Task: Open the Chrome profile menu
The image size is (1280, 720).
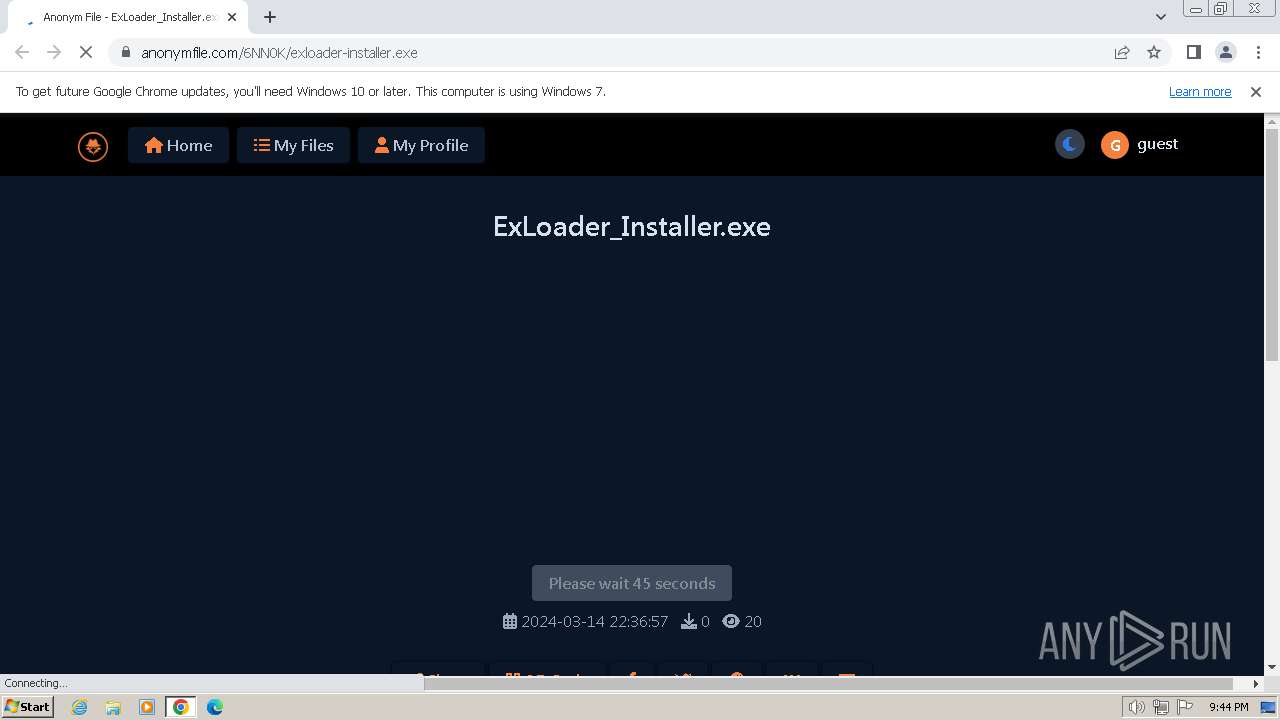Action: click(1226, 52)
